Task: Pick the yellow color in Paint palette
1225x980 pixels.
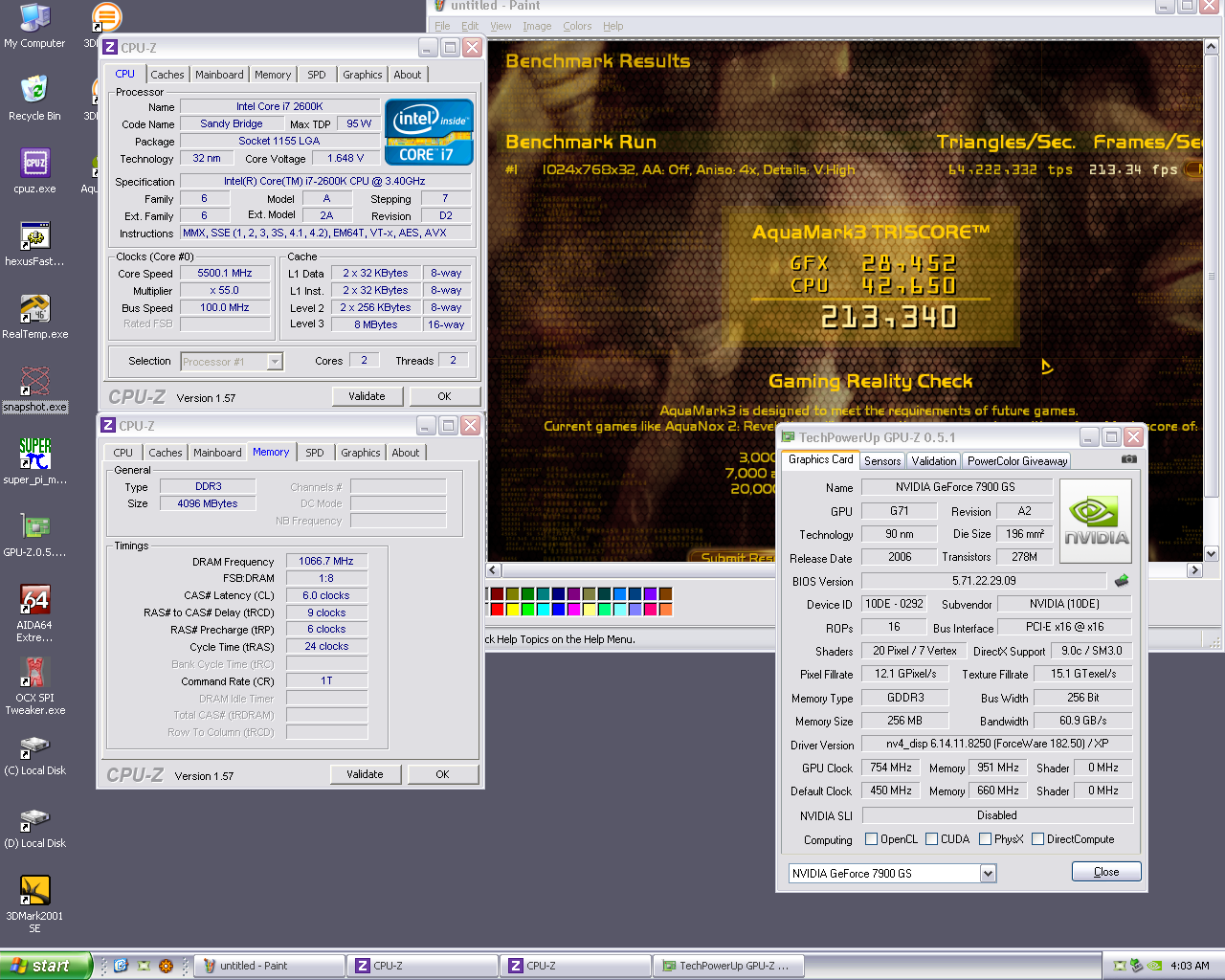Action: coord(513,609)
